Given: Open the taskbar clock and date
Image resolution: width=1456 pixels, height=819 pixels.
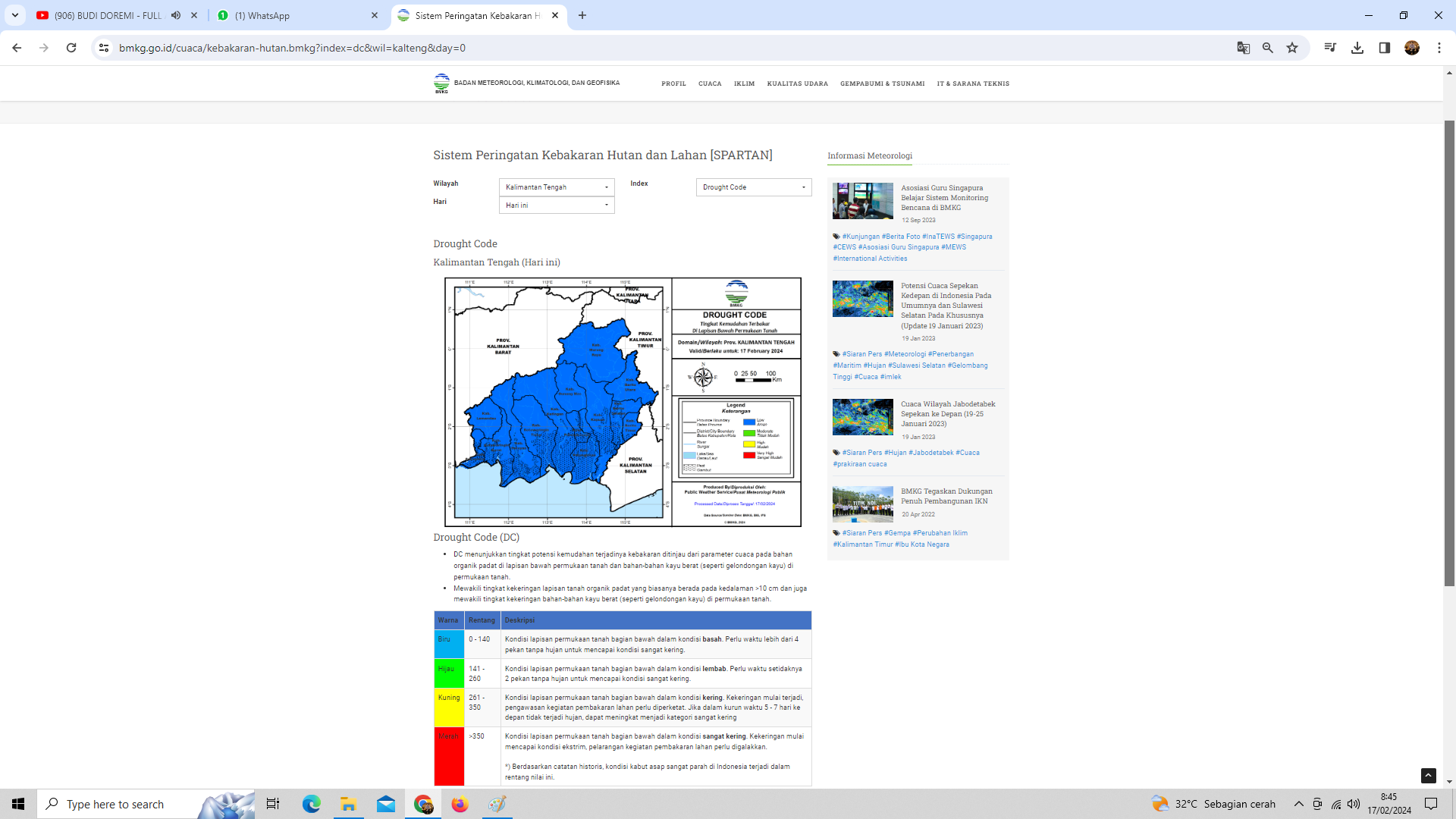Looking at the screenshot, I should [x=1389, y=804].
